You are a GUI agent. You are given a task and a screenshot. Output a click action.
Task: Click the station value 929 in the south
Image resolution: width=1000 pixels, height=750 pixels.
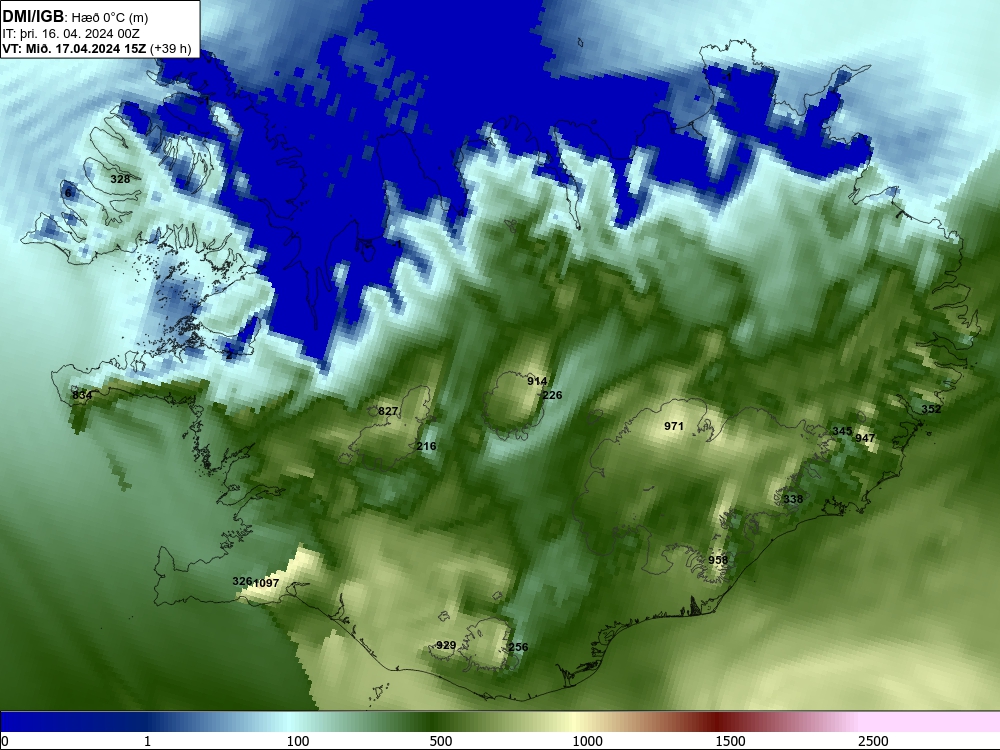[x=446, y=646]
